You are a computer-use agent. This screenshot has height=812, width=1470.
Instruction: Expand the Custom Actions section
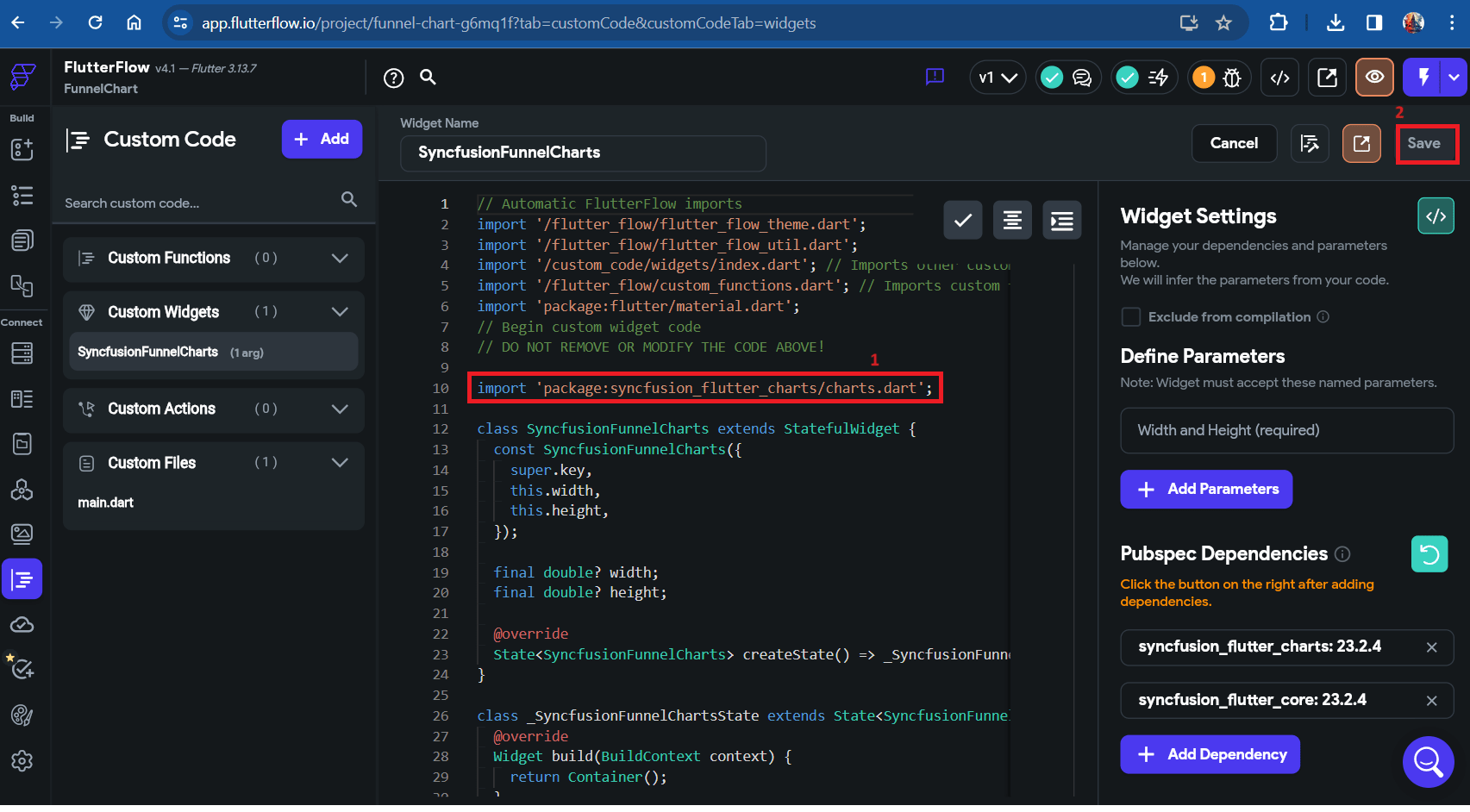coord(340,409)
